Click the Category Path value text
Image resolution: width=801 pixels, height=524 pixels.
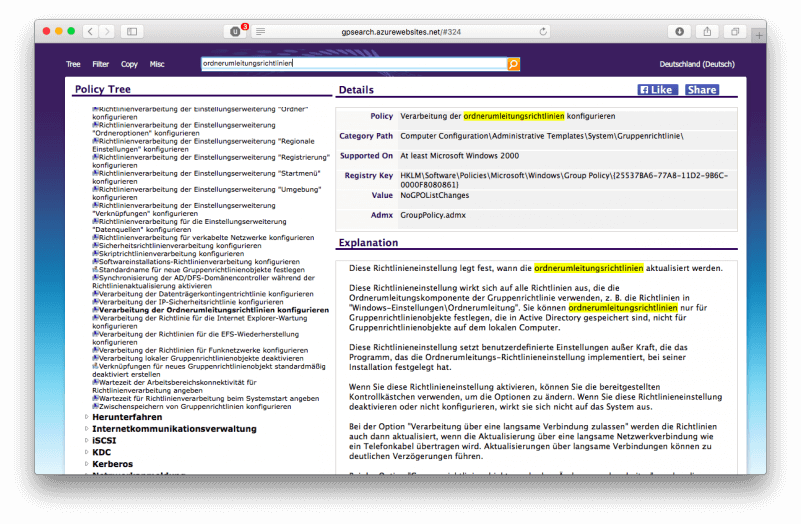point(541,136)
